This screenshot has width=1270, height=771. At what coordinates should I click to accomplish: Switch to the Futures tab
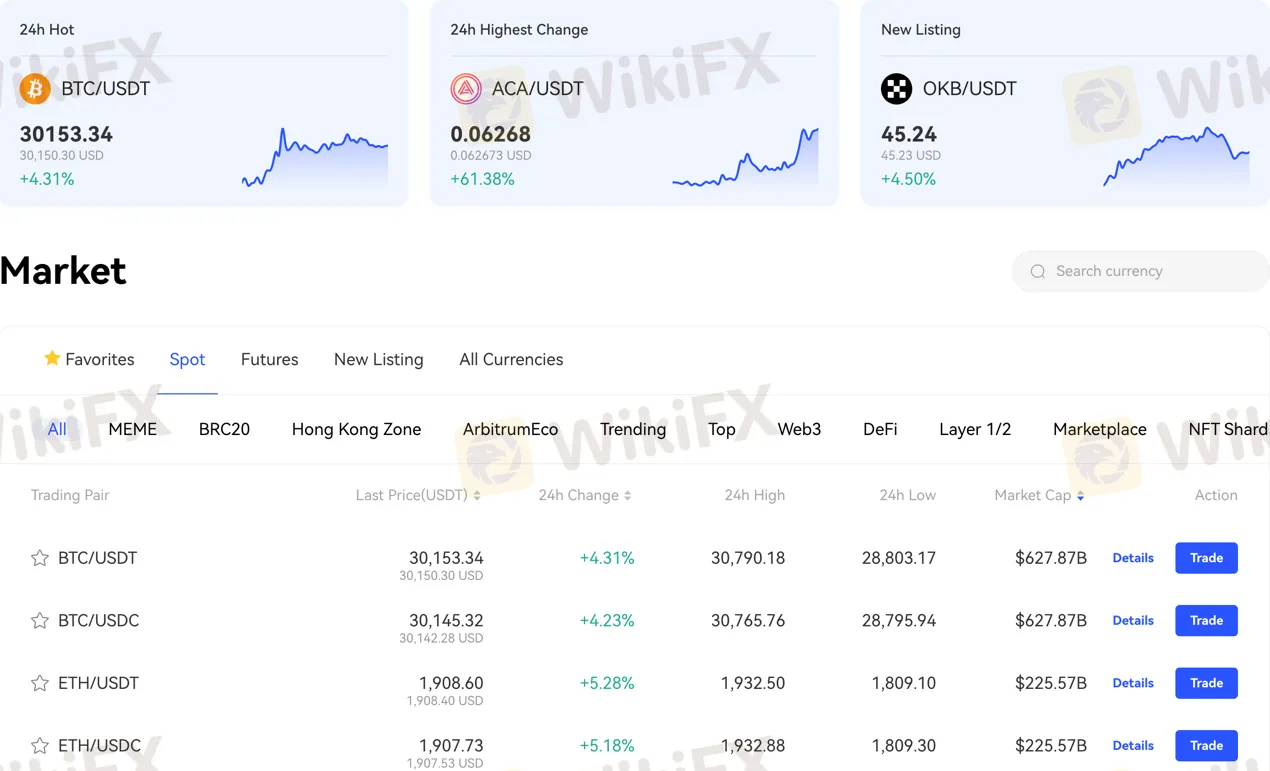269,359
